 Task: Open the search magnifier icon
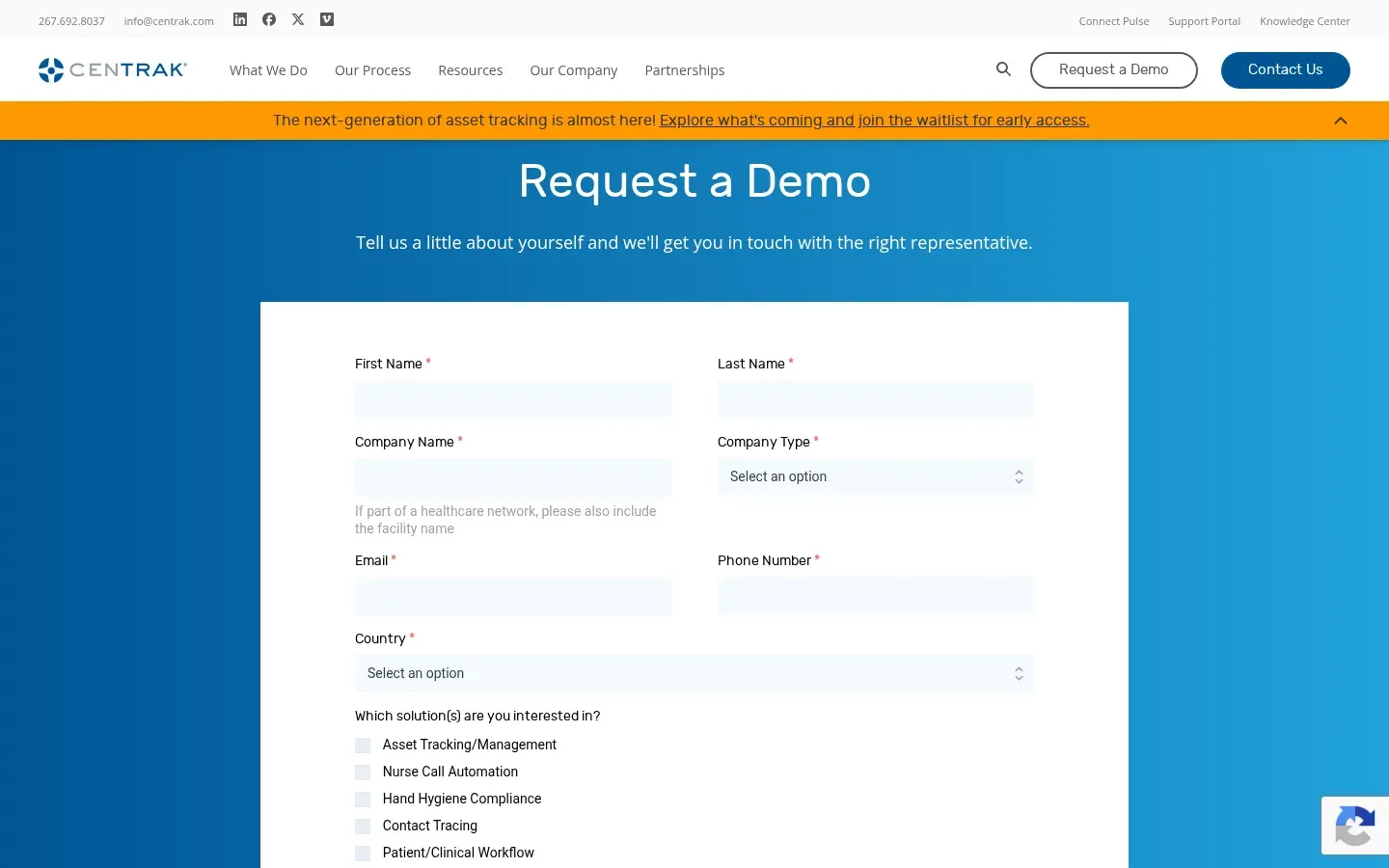(x=1003, y=69)
